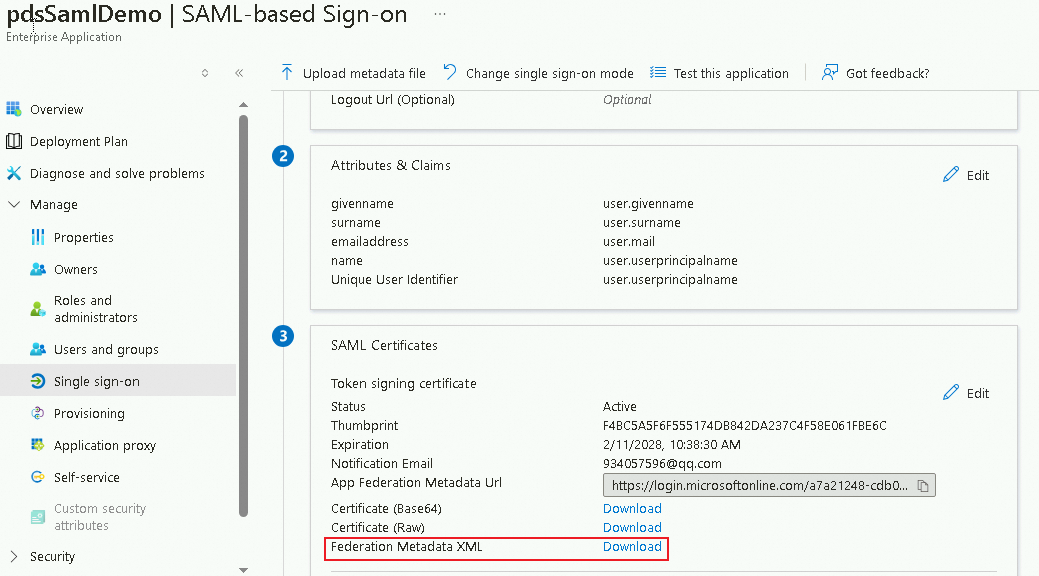Click the Logout Url Optional field
Viewport: 1039px width, 576px height.
tap(627, 99)
